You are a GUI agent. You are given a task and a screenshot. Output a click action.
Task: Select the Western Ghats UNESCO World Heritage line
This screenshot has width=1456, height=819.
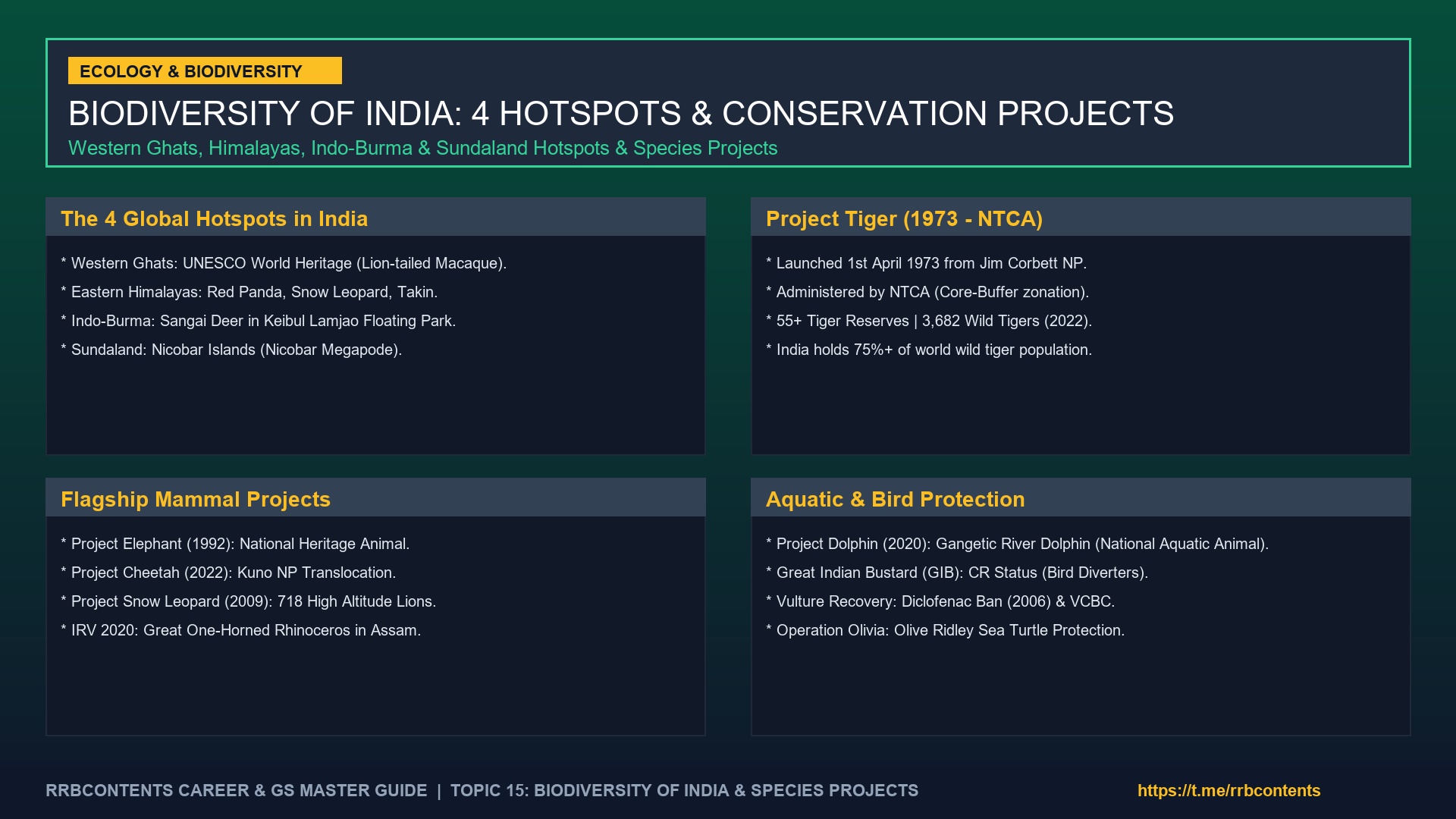284,263
